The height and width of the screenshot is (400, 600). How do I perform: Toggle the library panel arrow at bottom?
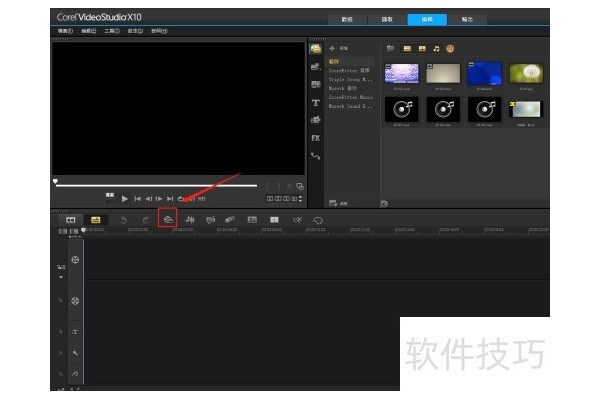(x=384, y=204)
